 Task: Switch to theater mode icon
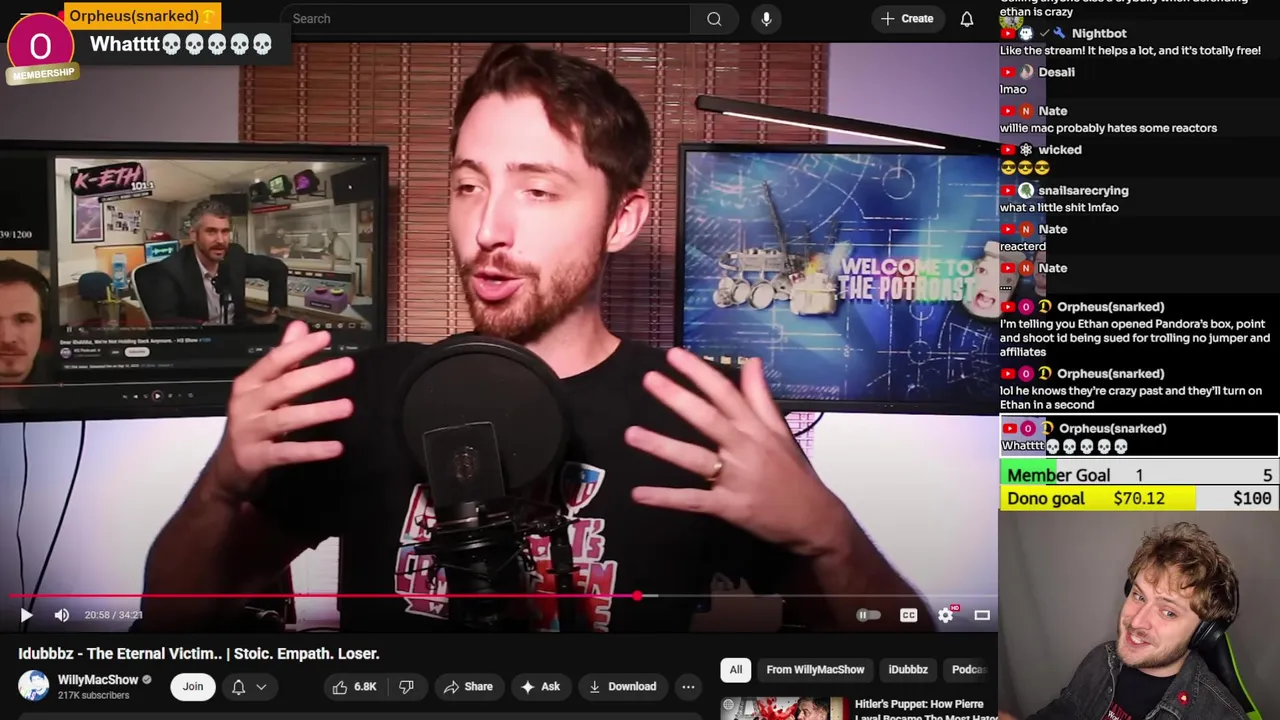pyautogui.click(x=982, y=615)
